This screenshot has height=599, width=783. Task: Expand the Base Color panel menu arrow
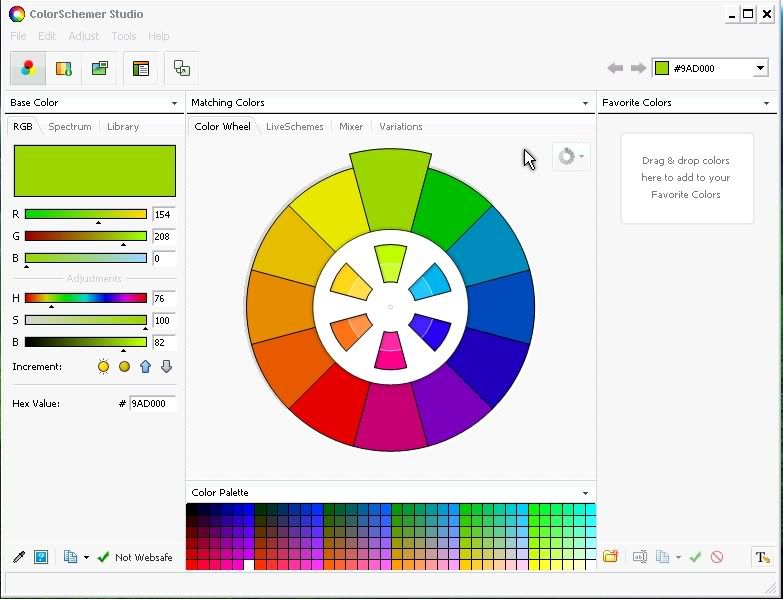coord(174,103)
